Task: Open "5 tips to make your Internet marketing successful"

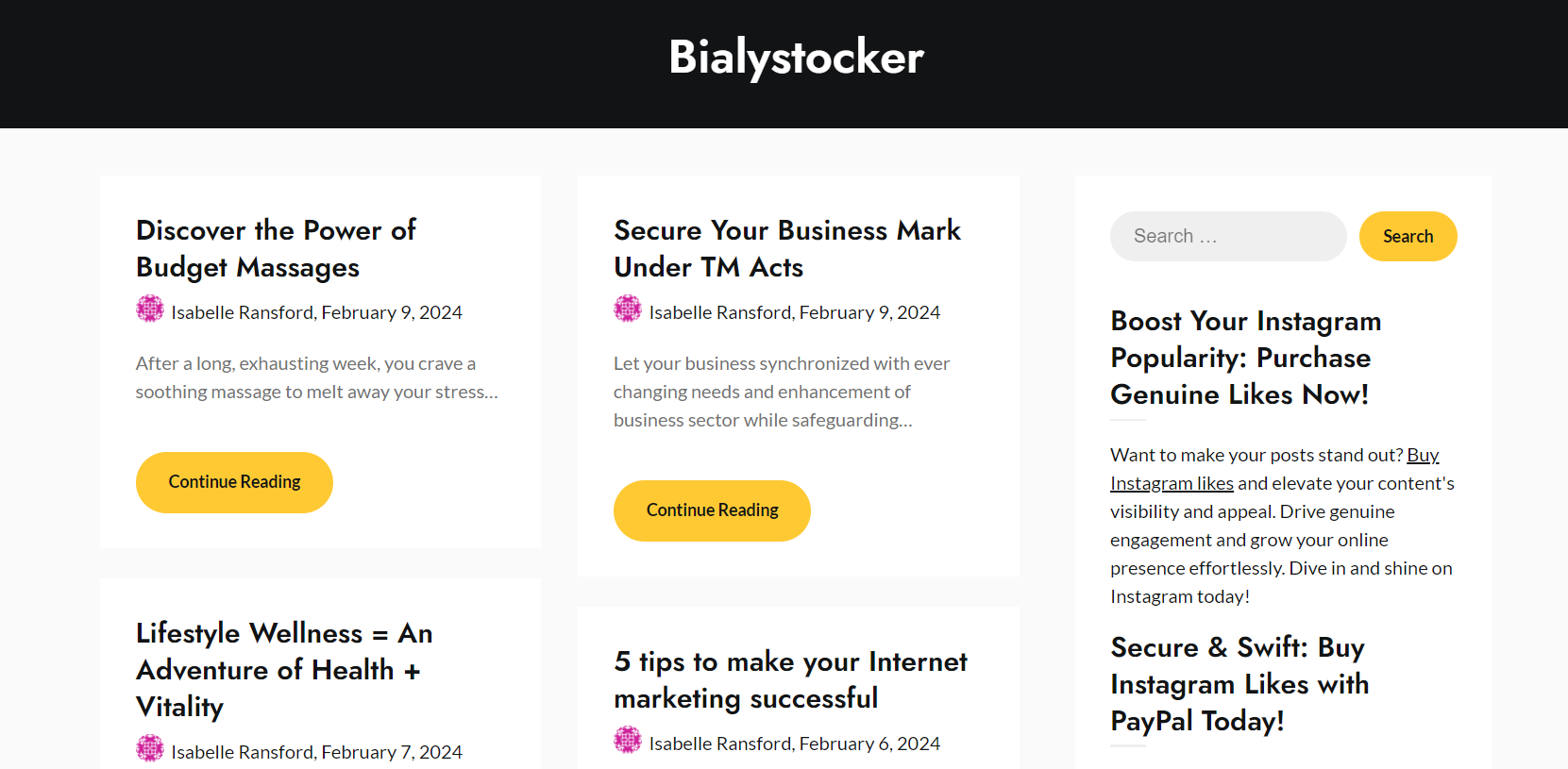Action: pos(790,679)
